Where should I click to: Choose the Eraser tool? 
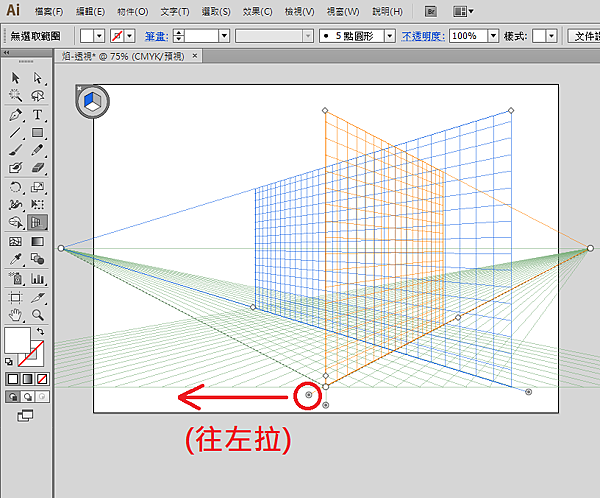pyautogui.click(x=38, y=168)
